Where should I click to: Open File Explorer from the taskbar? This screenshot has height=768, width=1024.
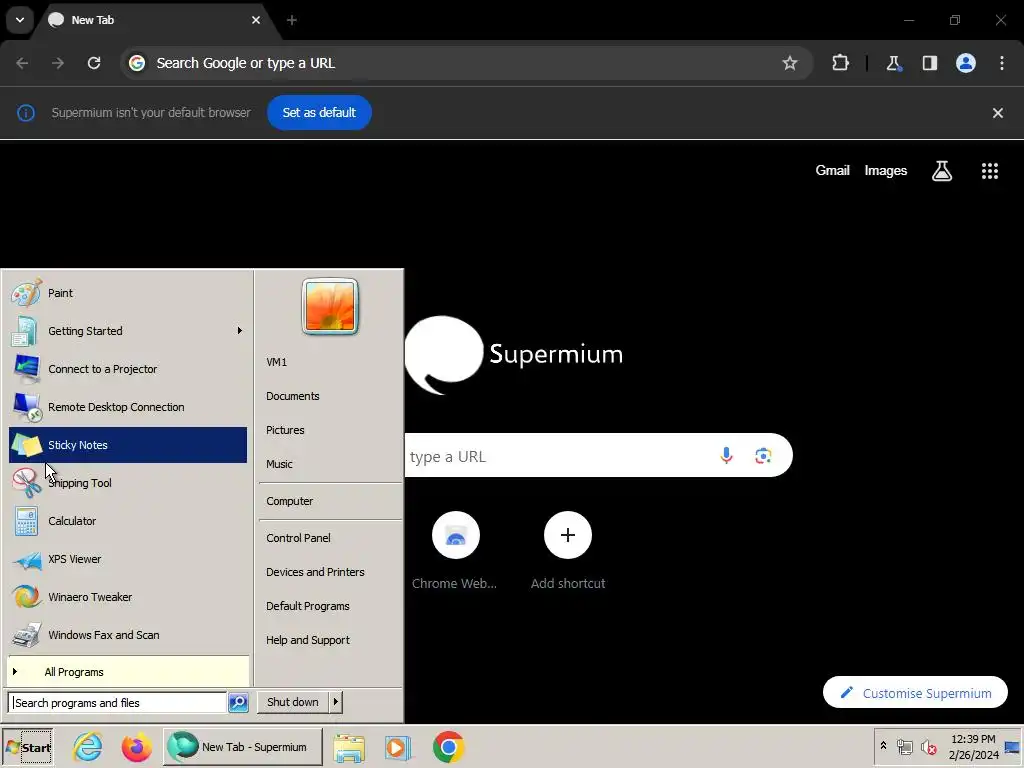pos(349,747)
